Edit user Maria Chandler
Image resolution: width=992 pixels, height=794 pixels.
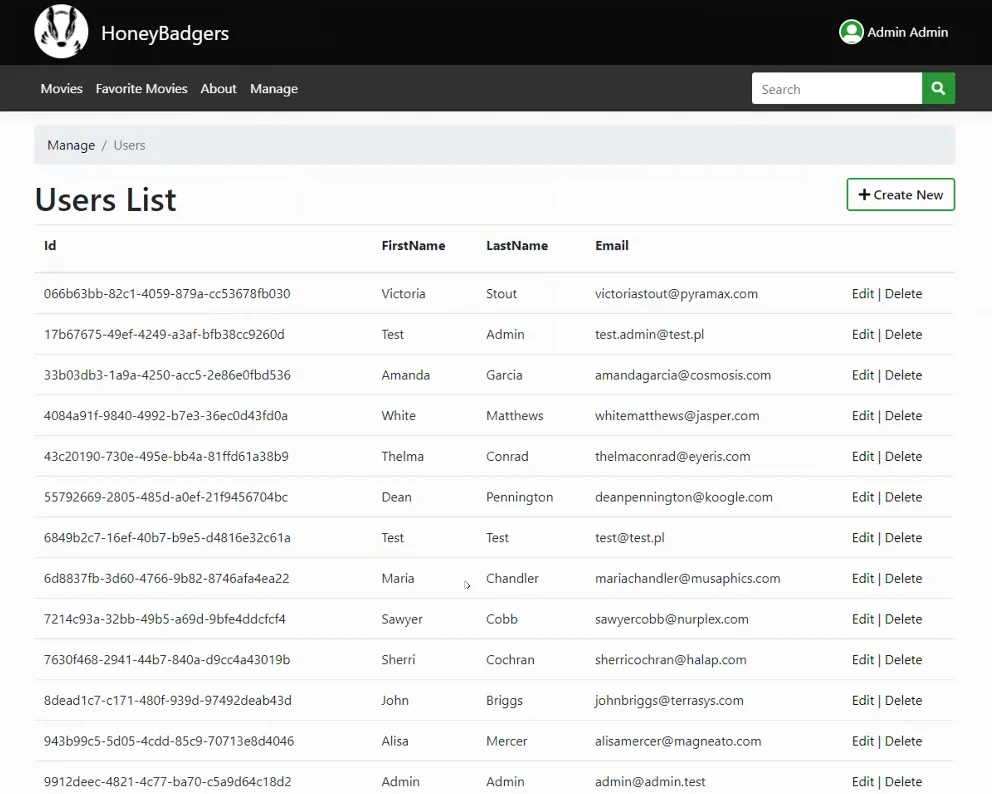pyautogui.click(x=862, y=578)
